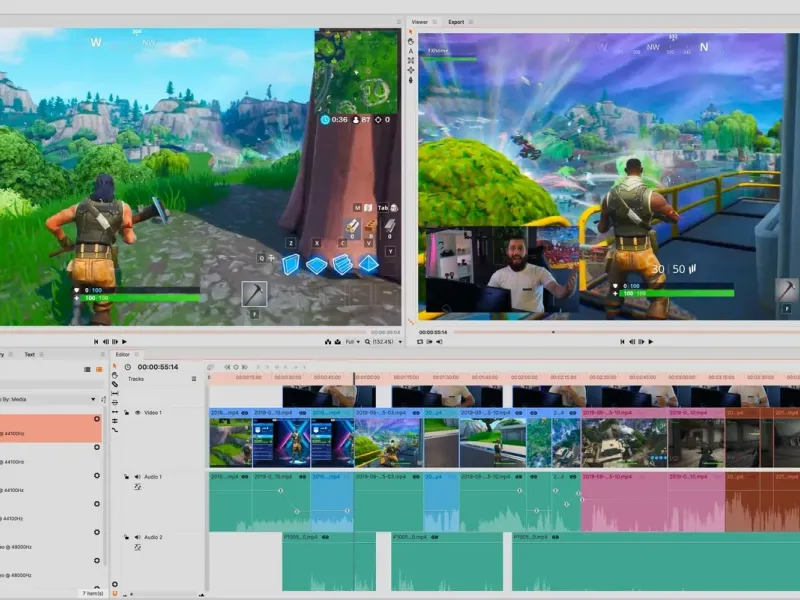Image resolution: width=800 pixels, height=600 pixels.
Task: Select the hand pan tool in the Viewer toolbar
Action: (411, 41)
